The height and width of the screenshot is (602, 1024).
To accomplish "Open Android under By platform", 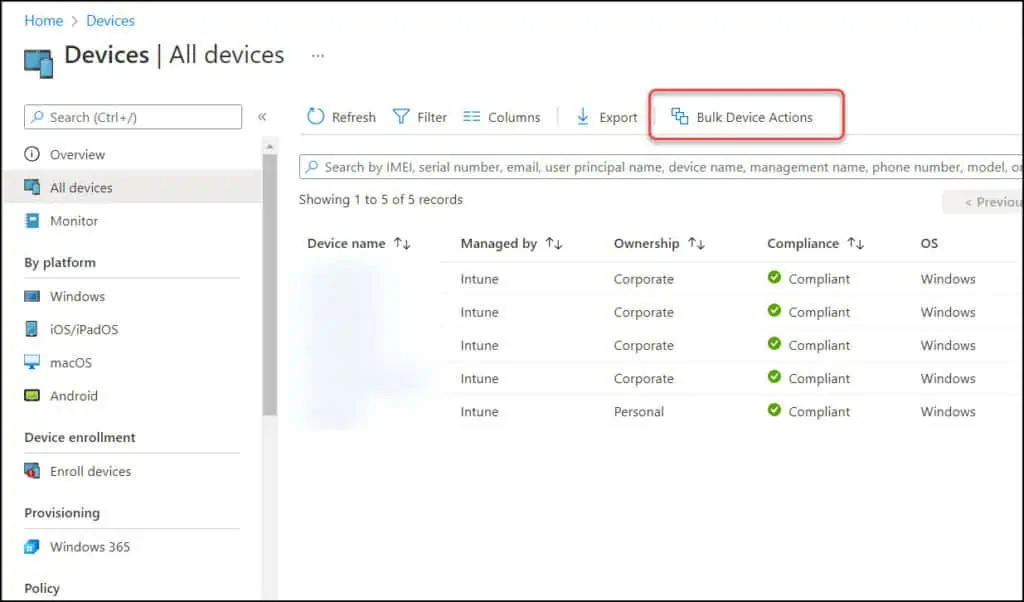I will point(133,396).
